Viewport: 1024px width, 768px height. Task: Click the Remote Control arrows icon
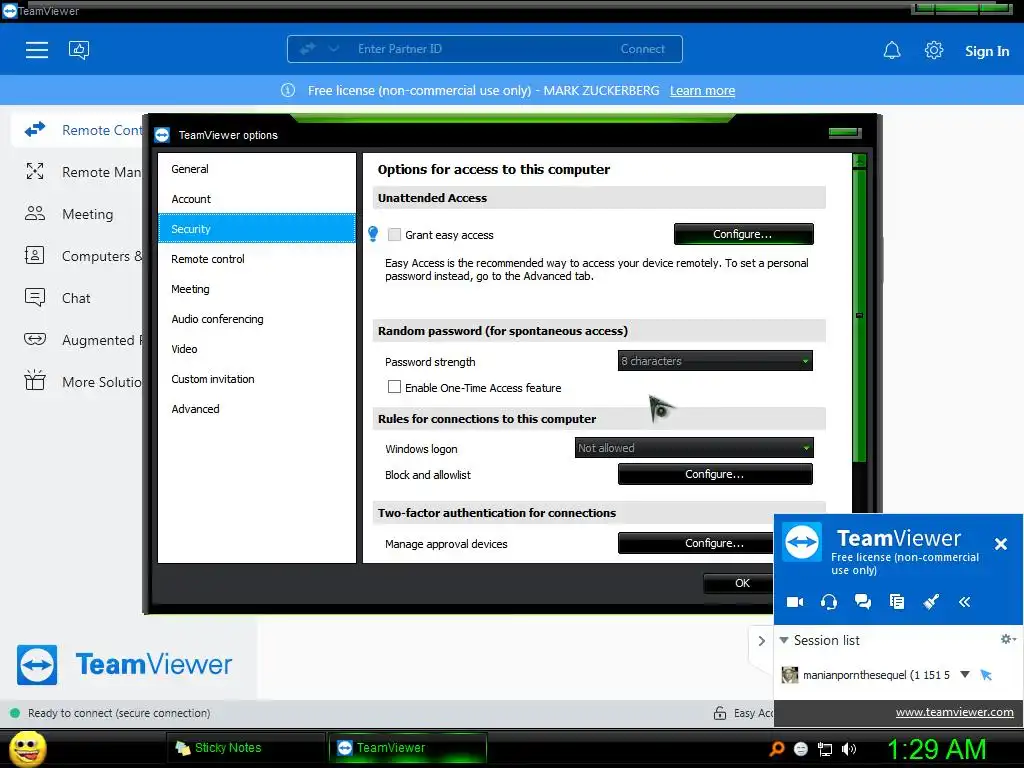(x=35, y=129)
